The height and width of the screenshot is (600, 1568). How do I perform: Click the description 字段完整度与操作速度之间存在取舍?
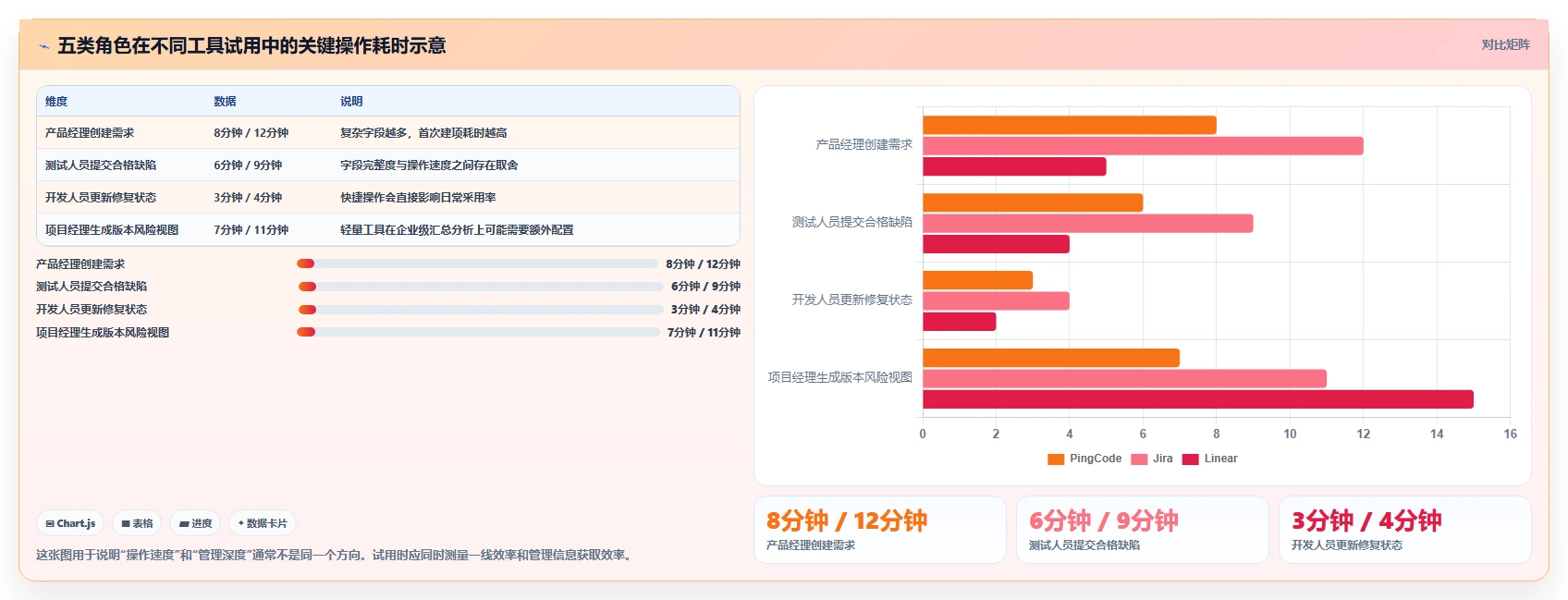[429, 165]
